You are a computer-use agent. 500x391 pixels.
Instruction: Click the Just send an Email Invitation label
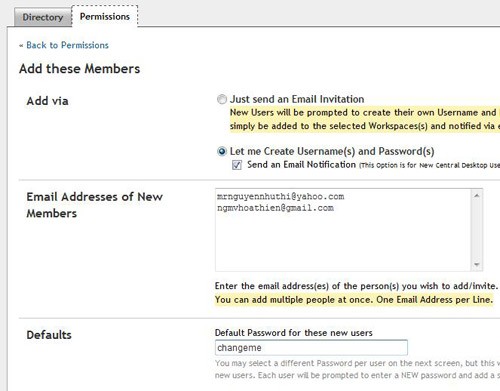(x=297, y=99)
